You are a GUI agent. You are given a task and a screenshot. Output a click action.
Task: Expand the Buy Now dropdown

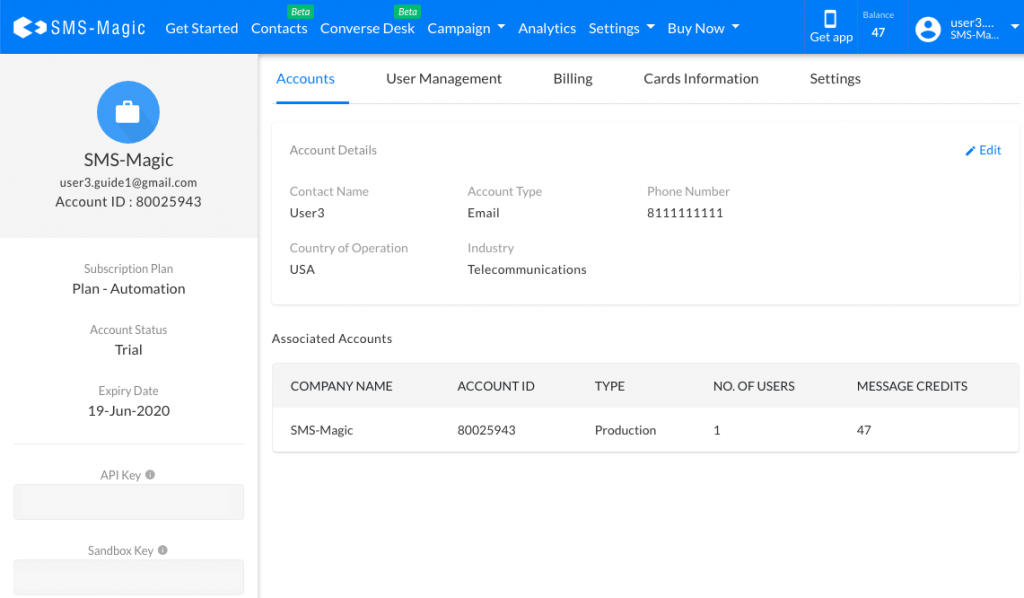[703, 28]
